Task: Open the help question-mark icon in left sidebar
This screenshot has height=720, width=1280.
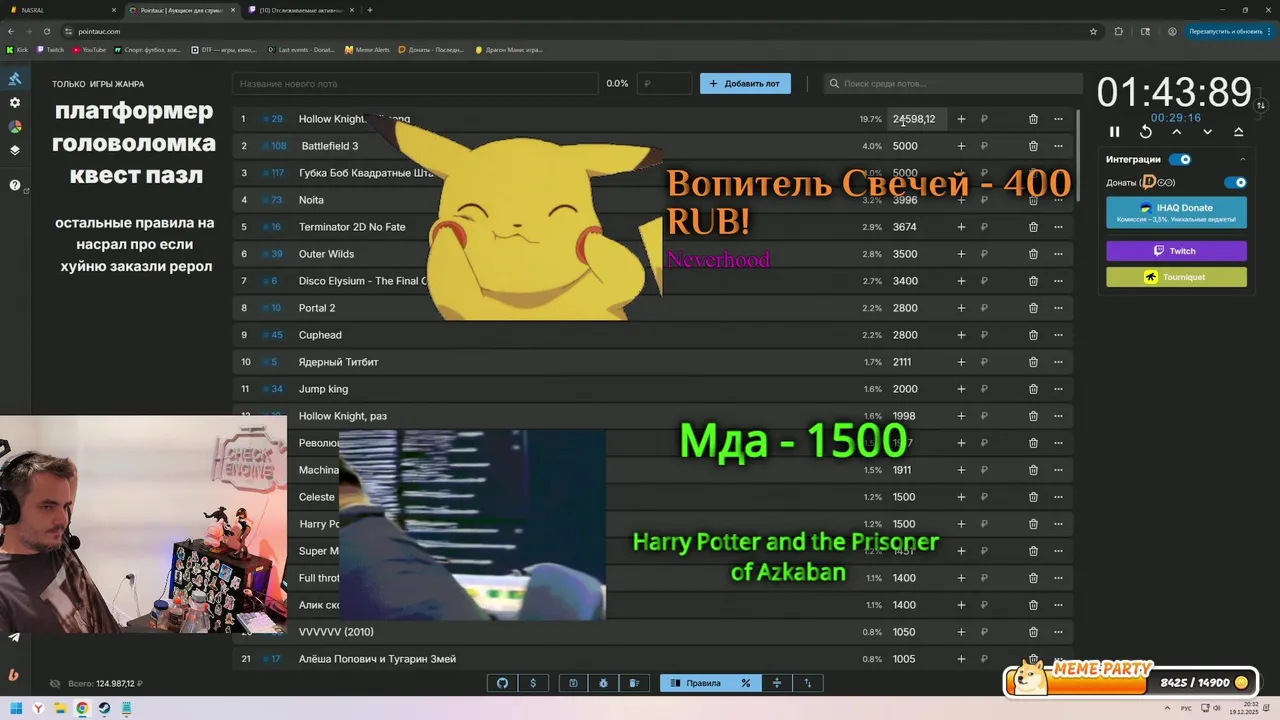Action: [x=15, y=185]
